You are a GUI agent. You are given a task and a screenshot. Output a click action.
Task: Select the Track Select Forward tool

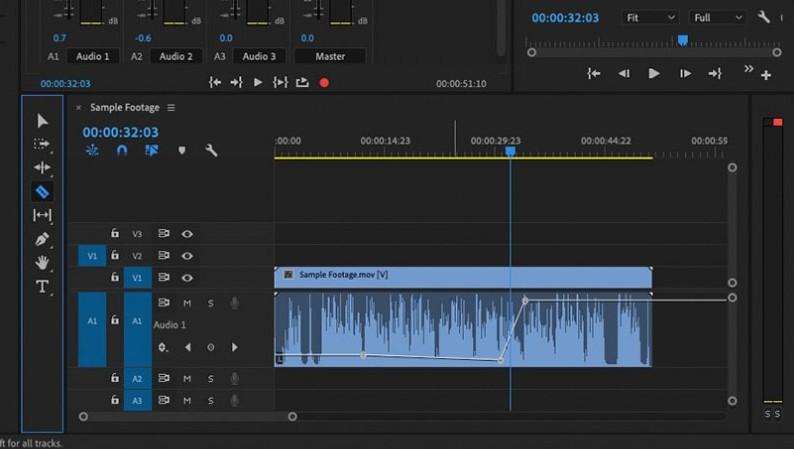(42, 144)
